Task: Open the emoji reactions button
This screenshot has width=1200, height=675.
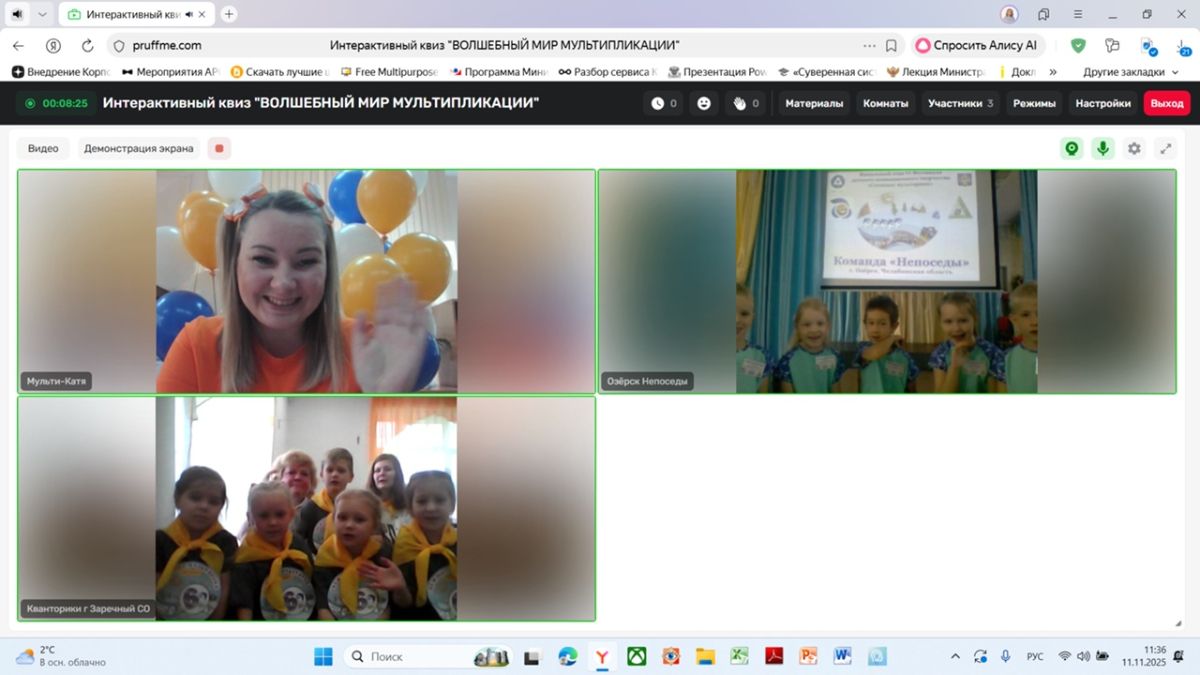Action: 704,103
